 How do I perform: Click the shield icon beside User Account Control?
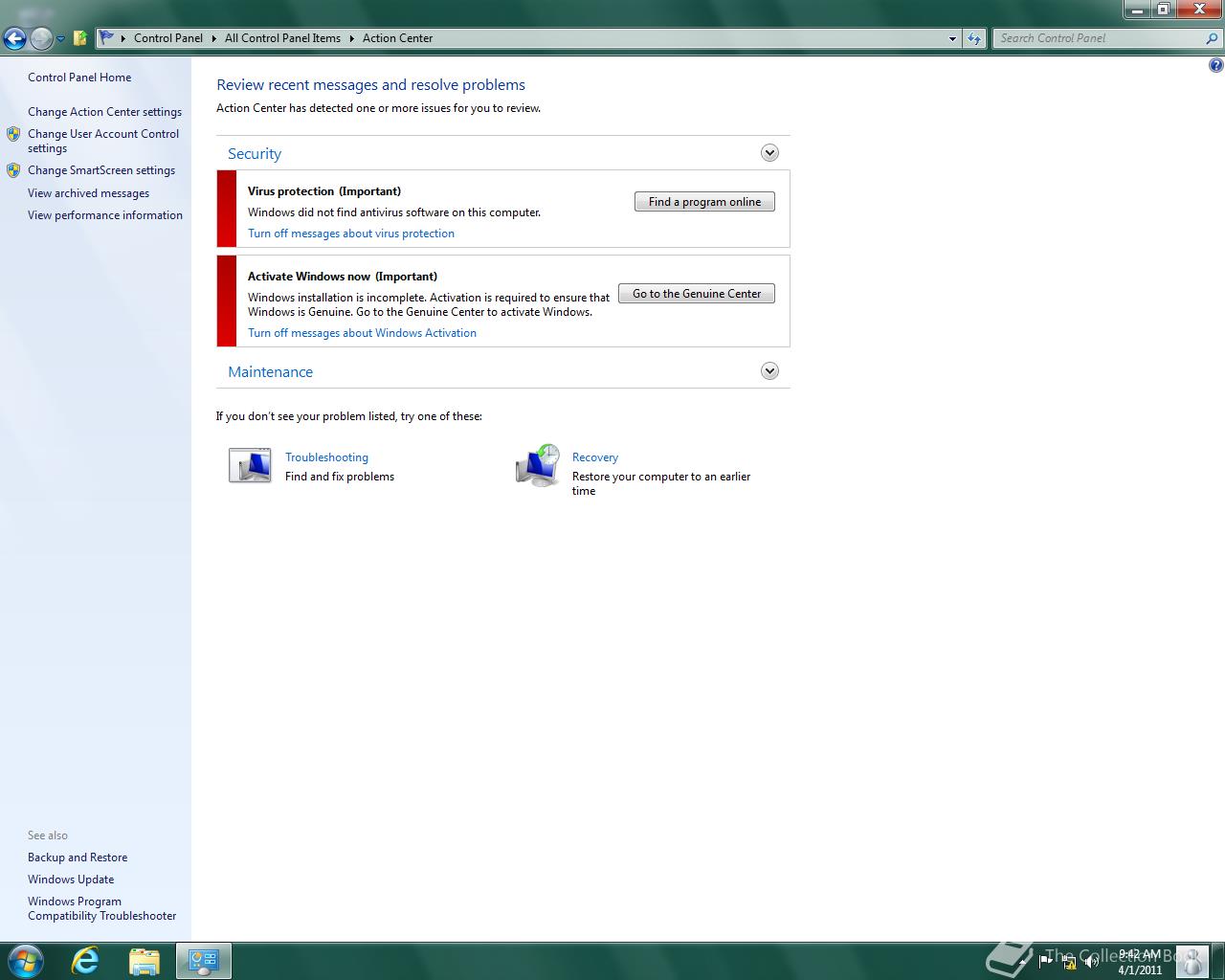13,134
